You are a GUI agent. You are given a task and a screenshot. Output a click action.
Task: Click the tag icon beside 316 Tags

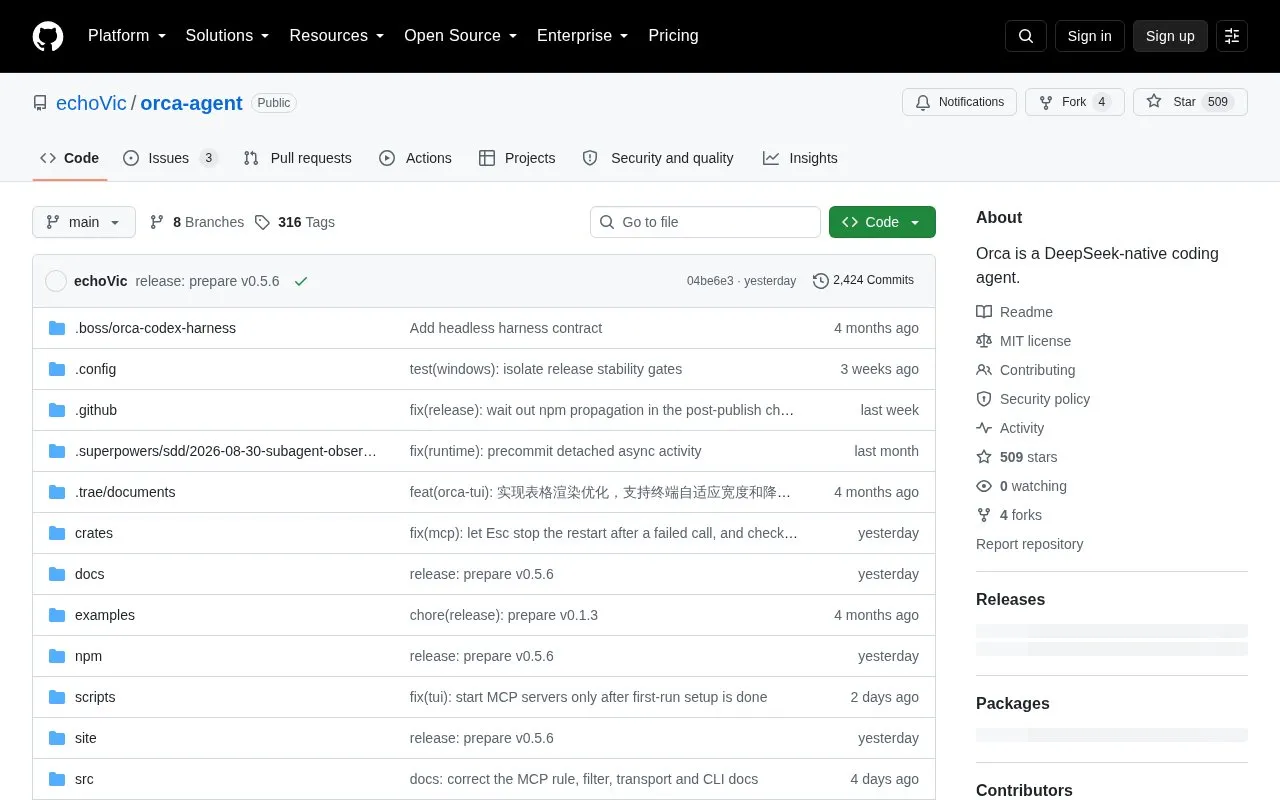pos(262,222)
